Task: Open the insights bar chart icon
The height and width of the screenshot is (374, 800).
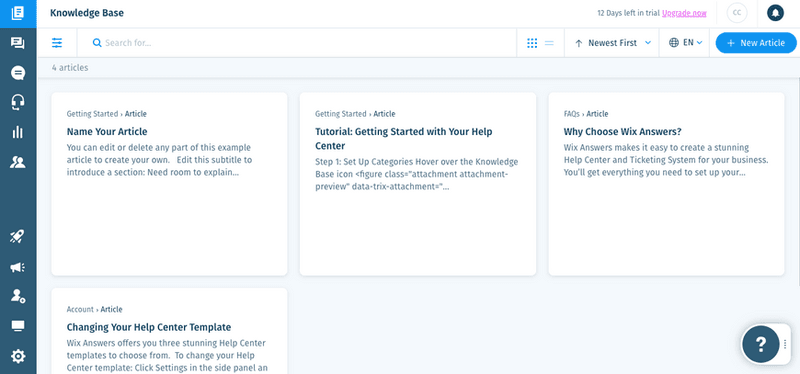Action: tap(18, 132)
